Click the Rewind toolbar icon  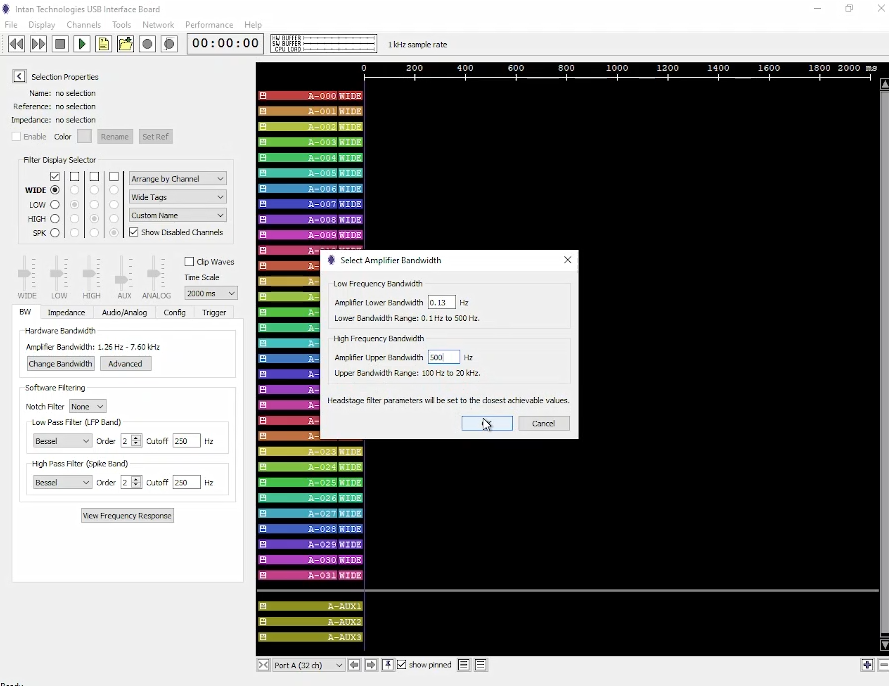[16, 44]
